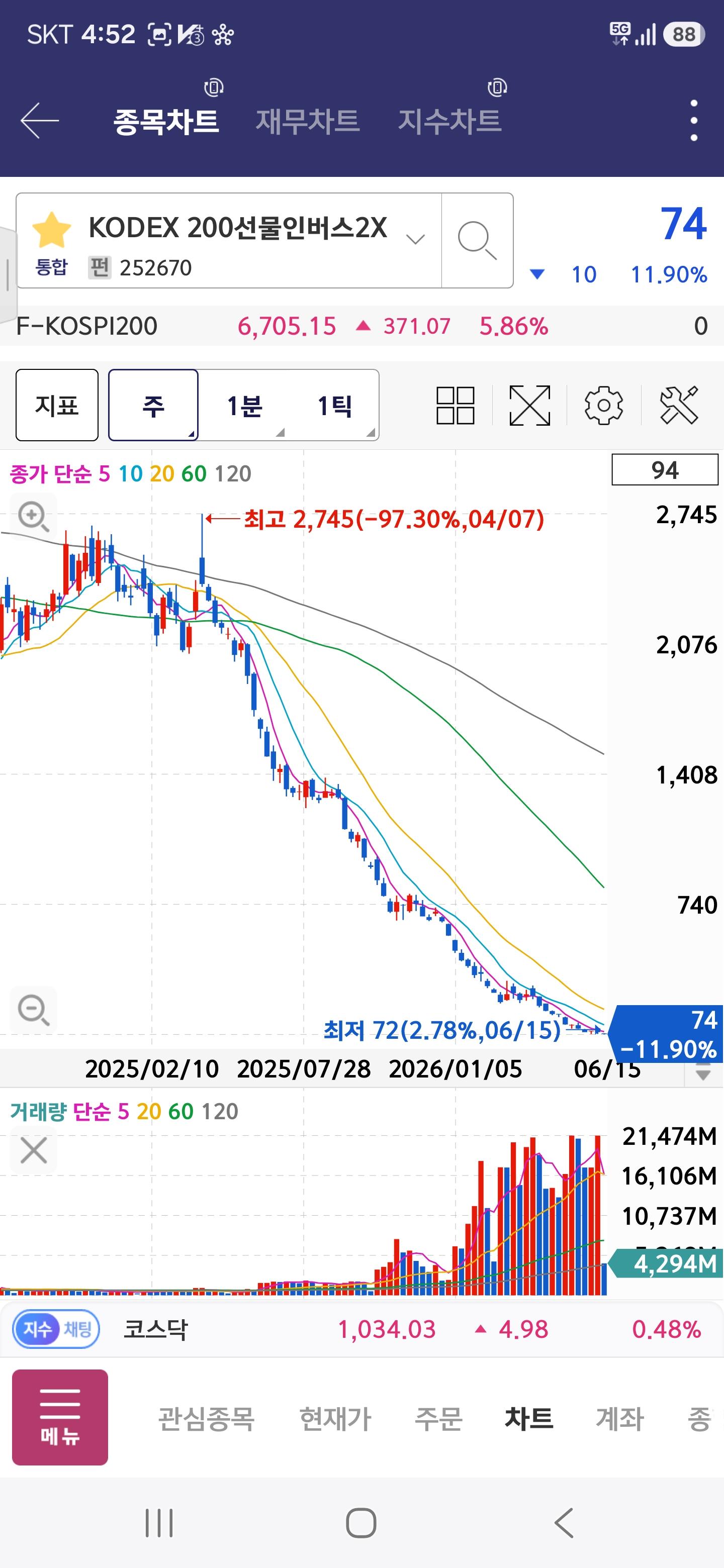The width and height of the screenshot is (724, 1568).
Task: Go to 계좌 bottom tab
Action: 620,1418
